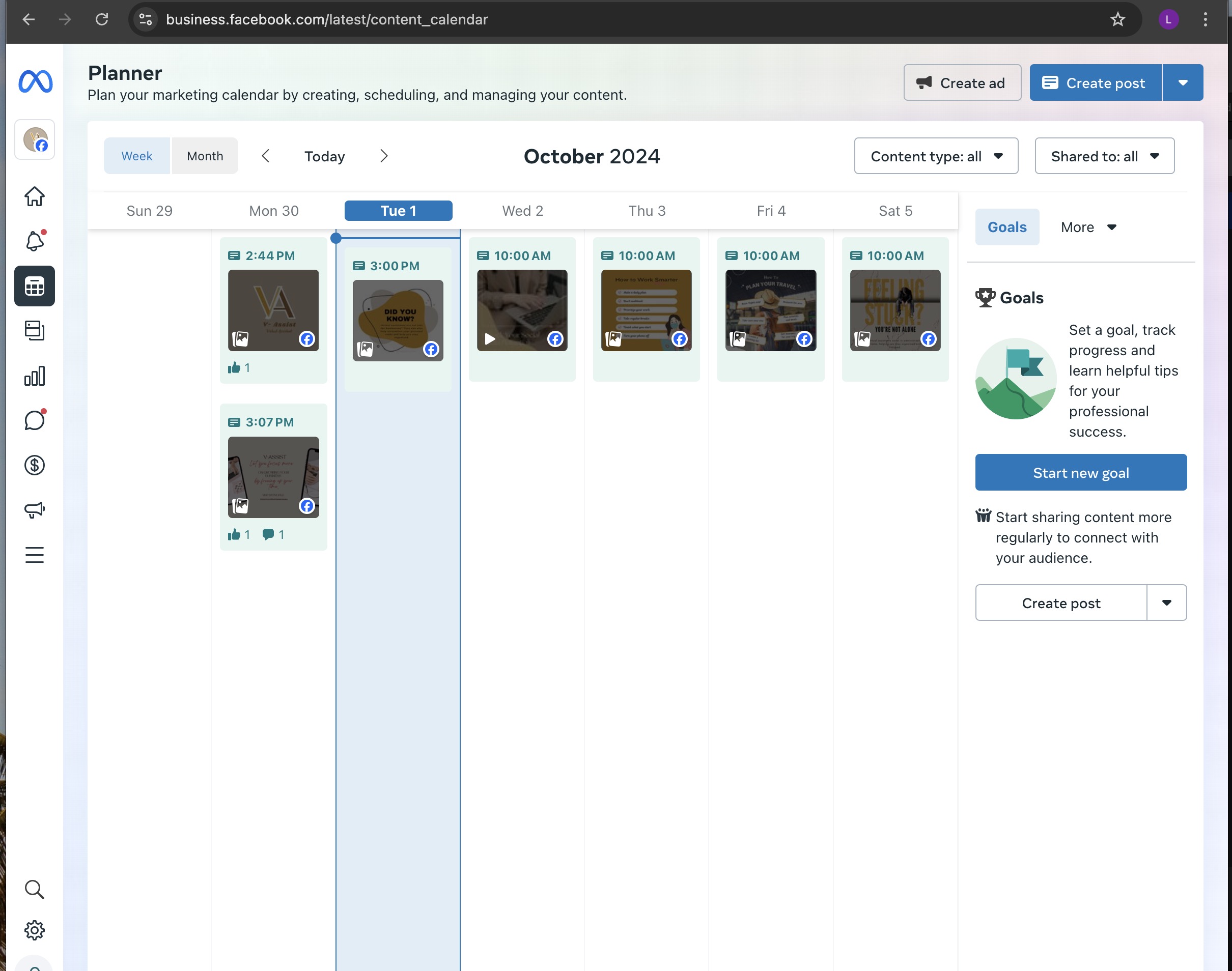Click the Start new goal button
This screenshot has height=971, width=1232.
click(1080, 472)
